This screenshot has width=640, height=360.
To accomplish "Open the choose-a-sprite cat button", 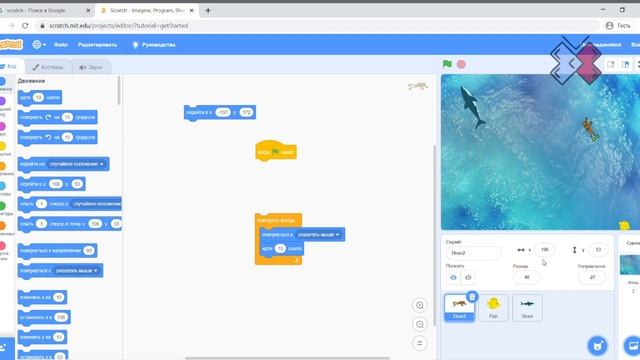I will click(x=597, y=346).
